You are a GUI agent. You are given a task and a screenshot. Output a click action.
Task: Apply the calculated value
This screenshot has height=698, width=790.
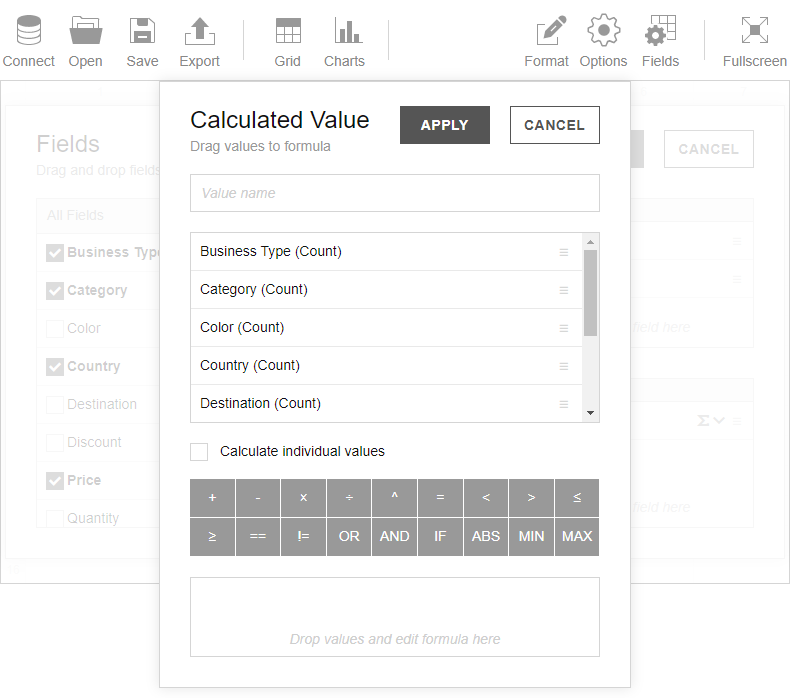point(444,125)
